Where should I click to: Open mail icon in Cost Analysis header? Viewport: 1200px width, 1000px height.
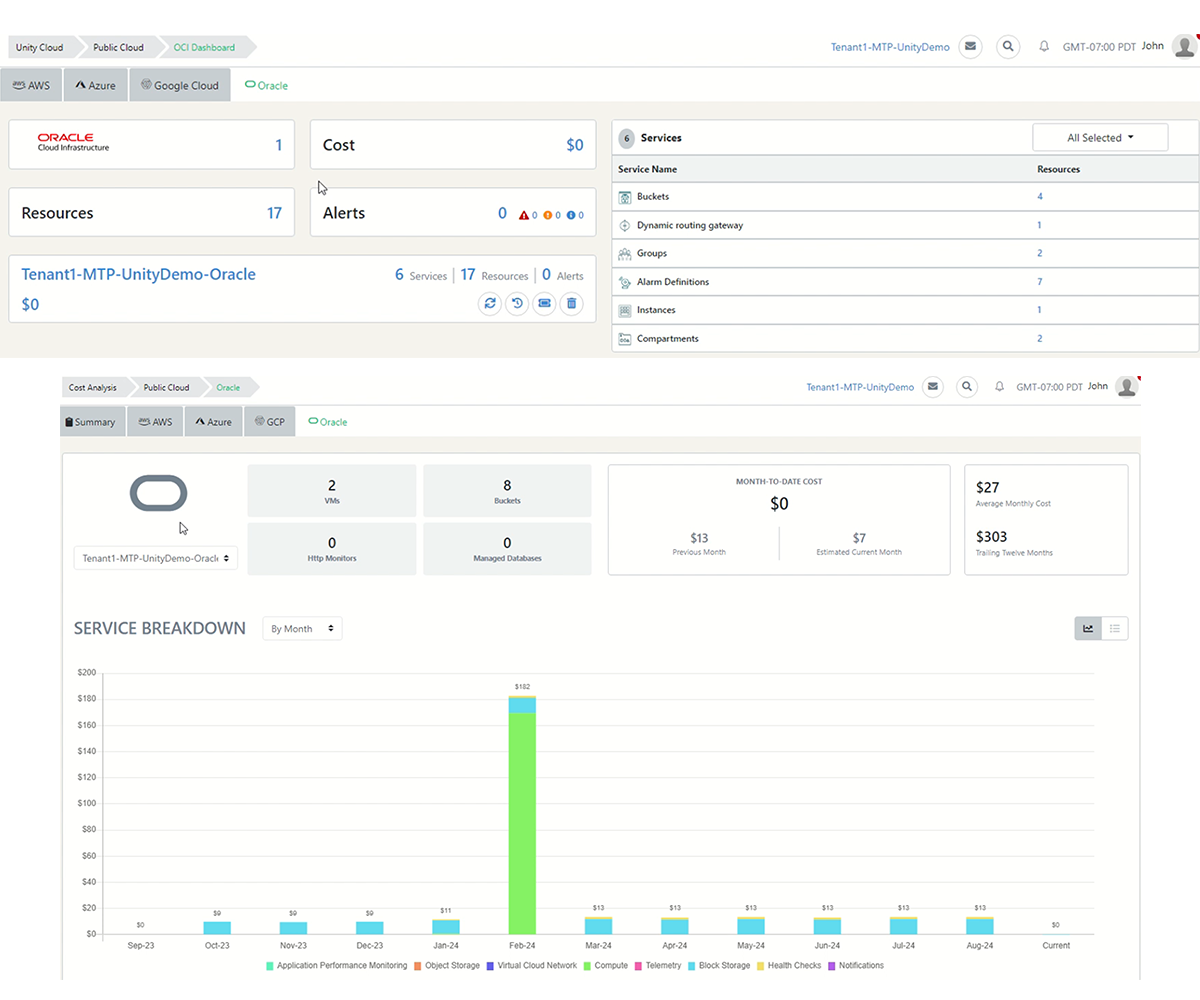932,386
